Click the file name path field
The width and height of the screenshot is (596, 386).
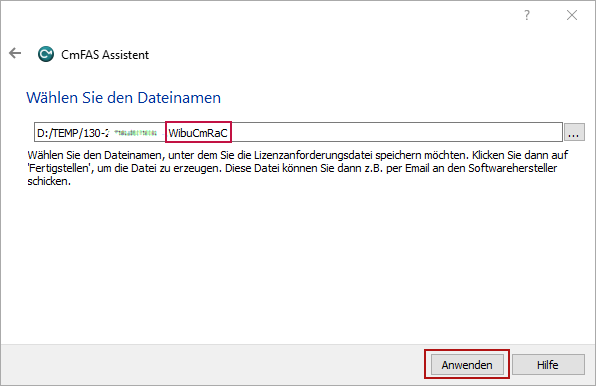(x=298, y=133)
